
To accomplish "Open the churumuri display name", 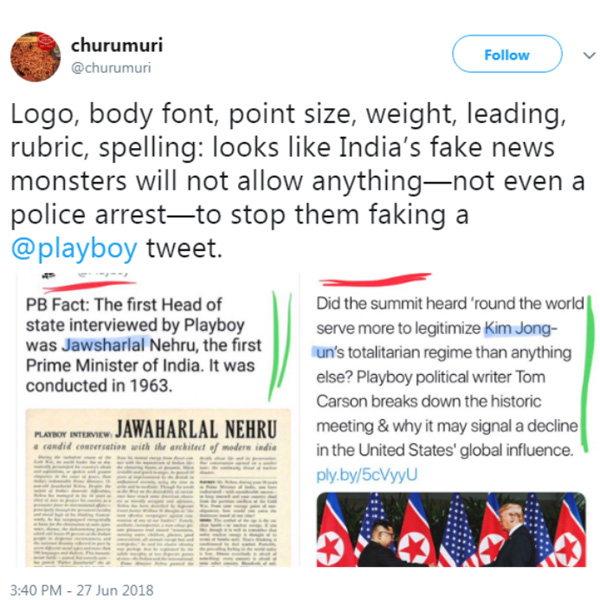I will pyautogui.click(x=117, y=45).
